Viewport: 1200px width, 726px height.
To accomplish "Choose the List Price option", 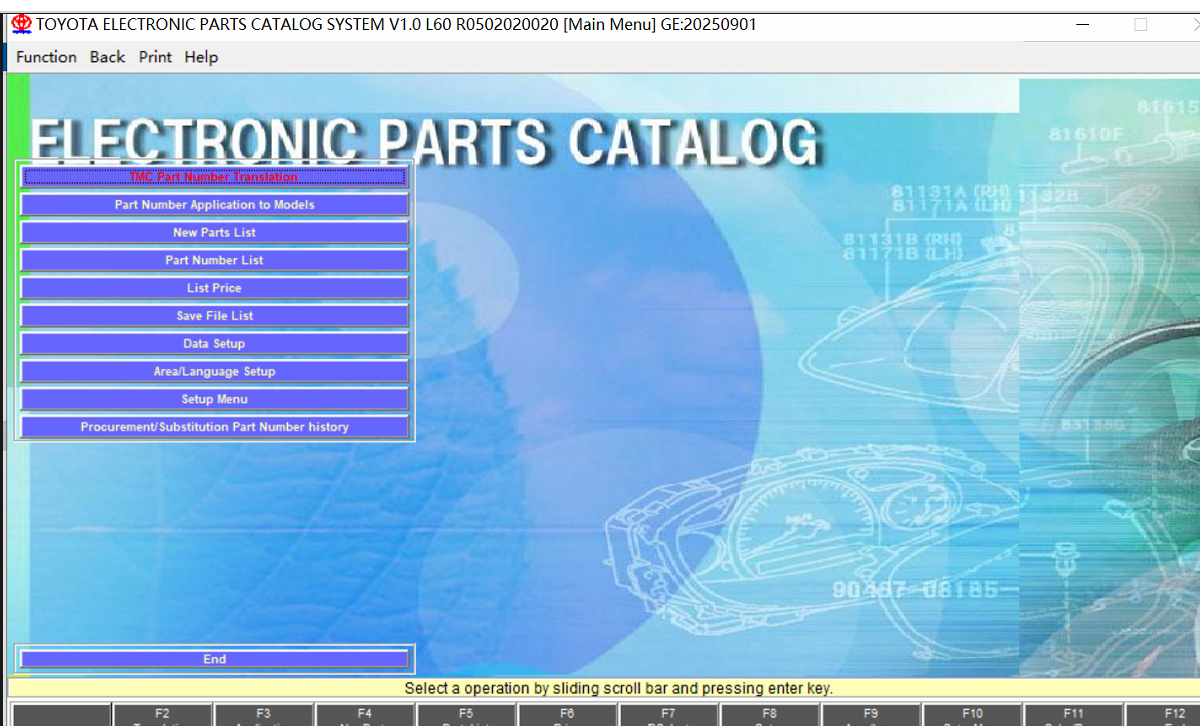I will point(214,288).
